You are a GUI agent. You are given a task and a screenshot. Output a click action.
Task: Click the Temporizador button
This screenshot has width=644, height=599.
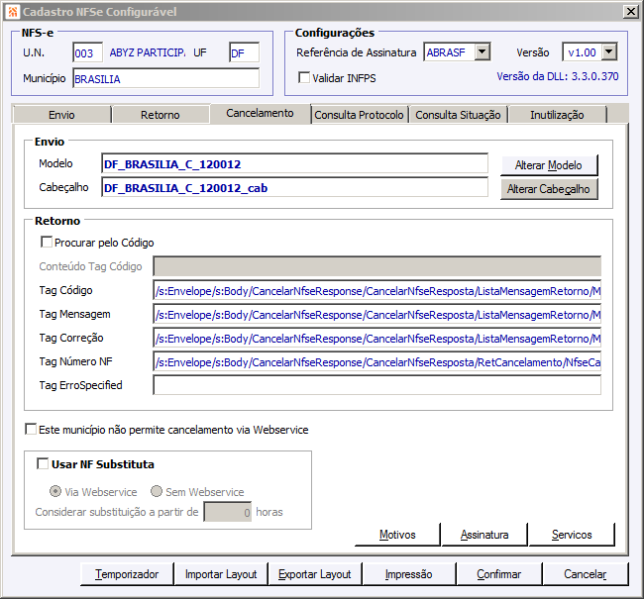pyautogui.click(x=127, y=574)
